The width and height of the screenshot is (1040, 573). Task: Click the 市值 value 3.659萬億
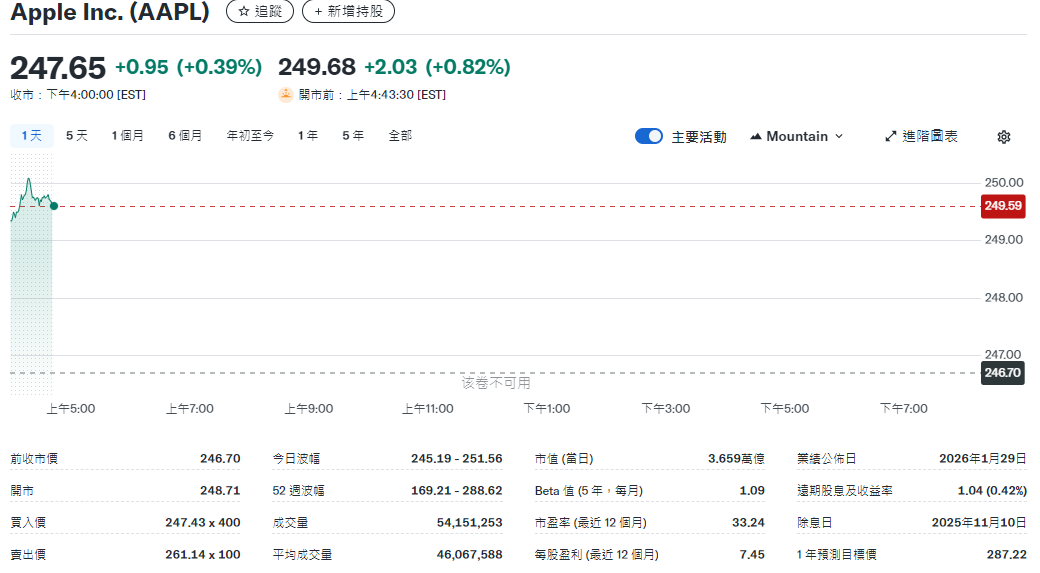[x=736, y=458]
